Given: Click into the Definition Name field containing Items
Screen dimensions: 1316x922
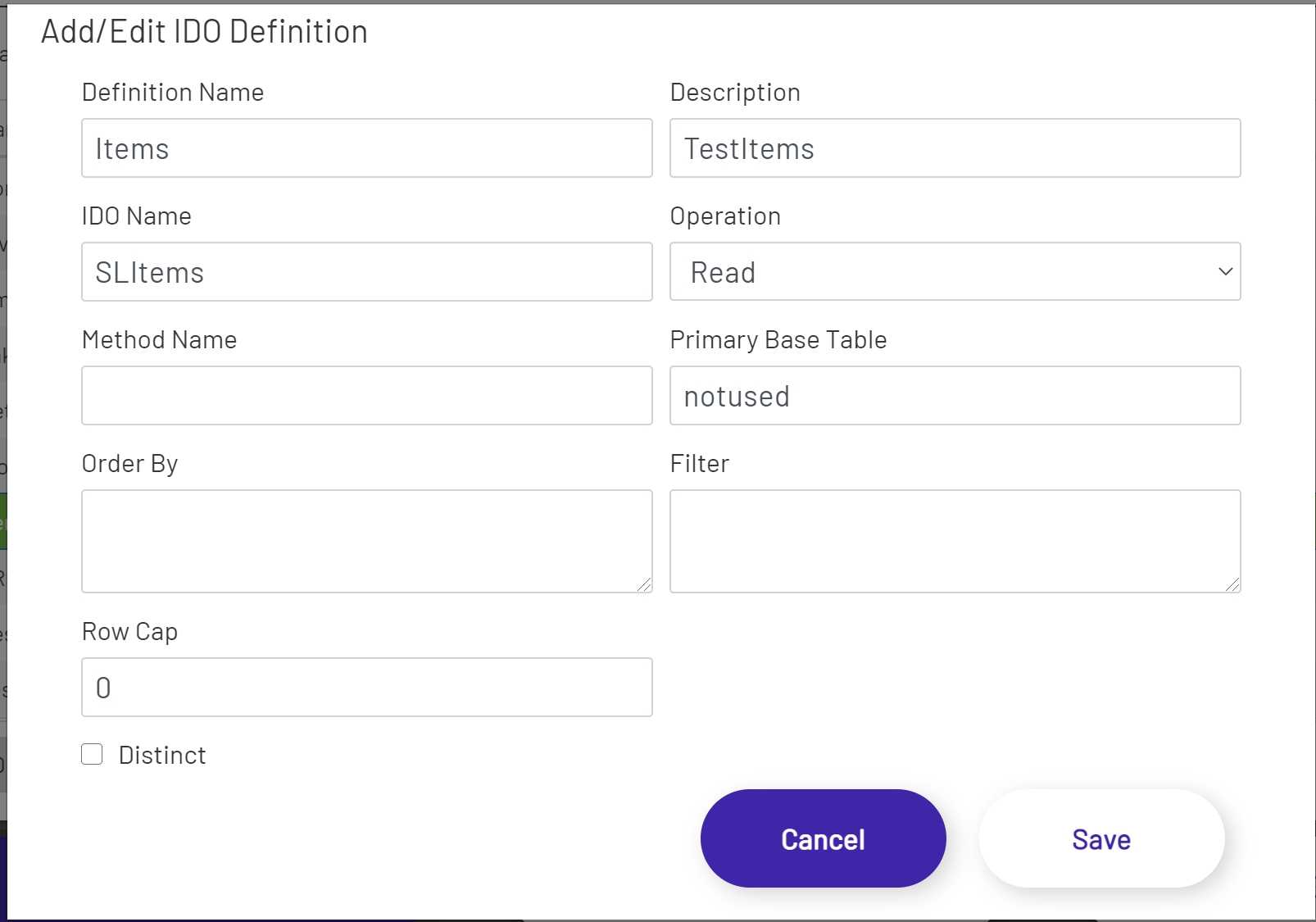Looking at the screenshot, I should (366, 148).
